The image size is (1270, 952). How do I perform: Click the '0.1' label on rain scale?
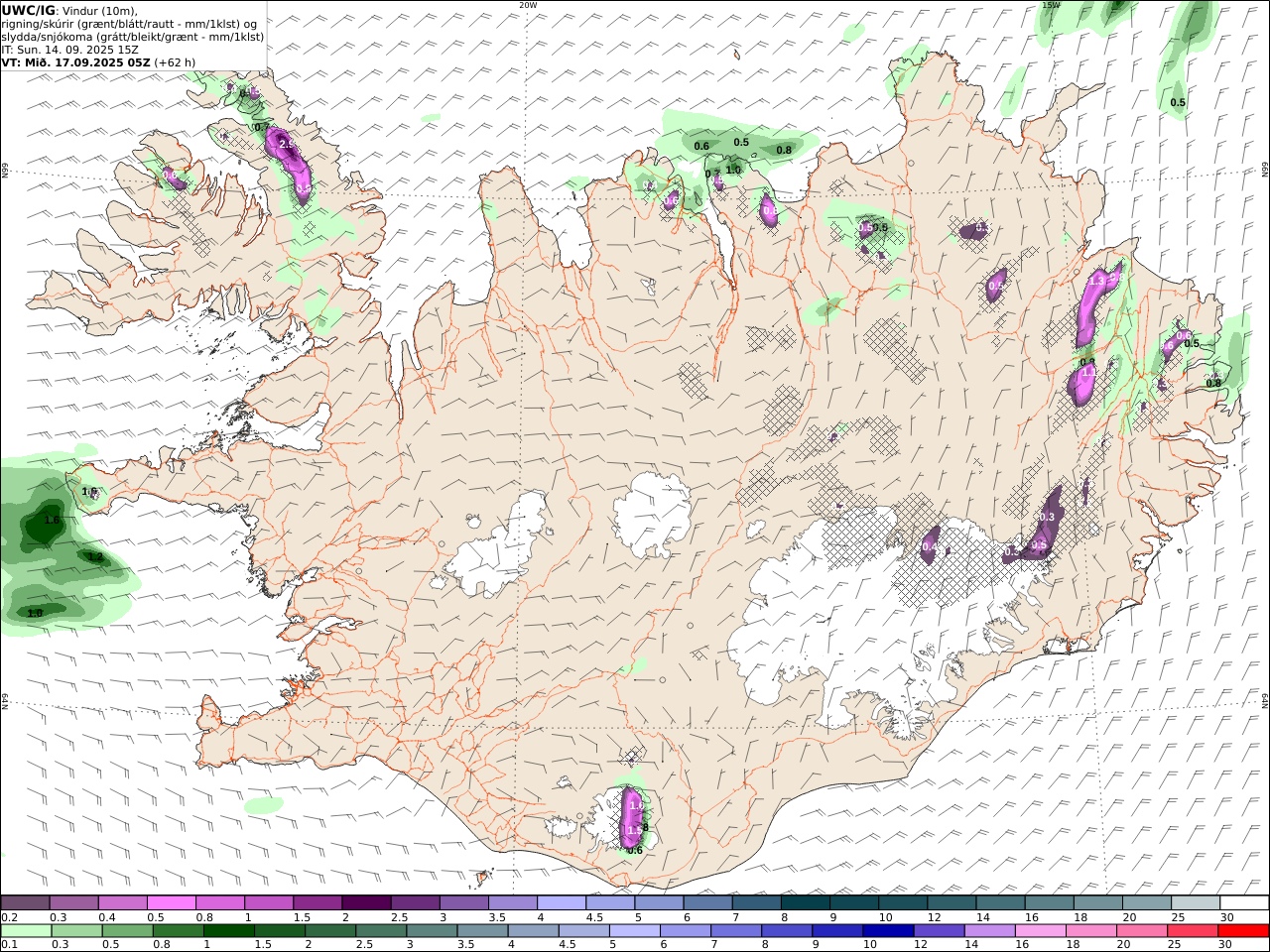point(9,944)
